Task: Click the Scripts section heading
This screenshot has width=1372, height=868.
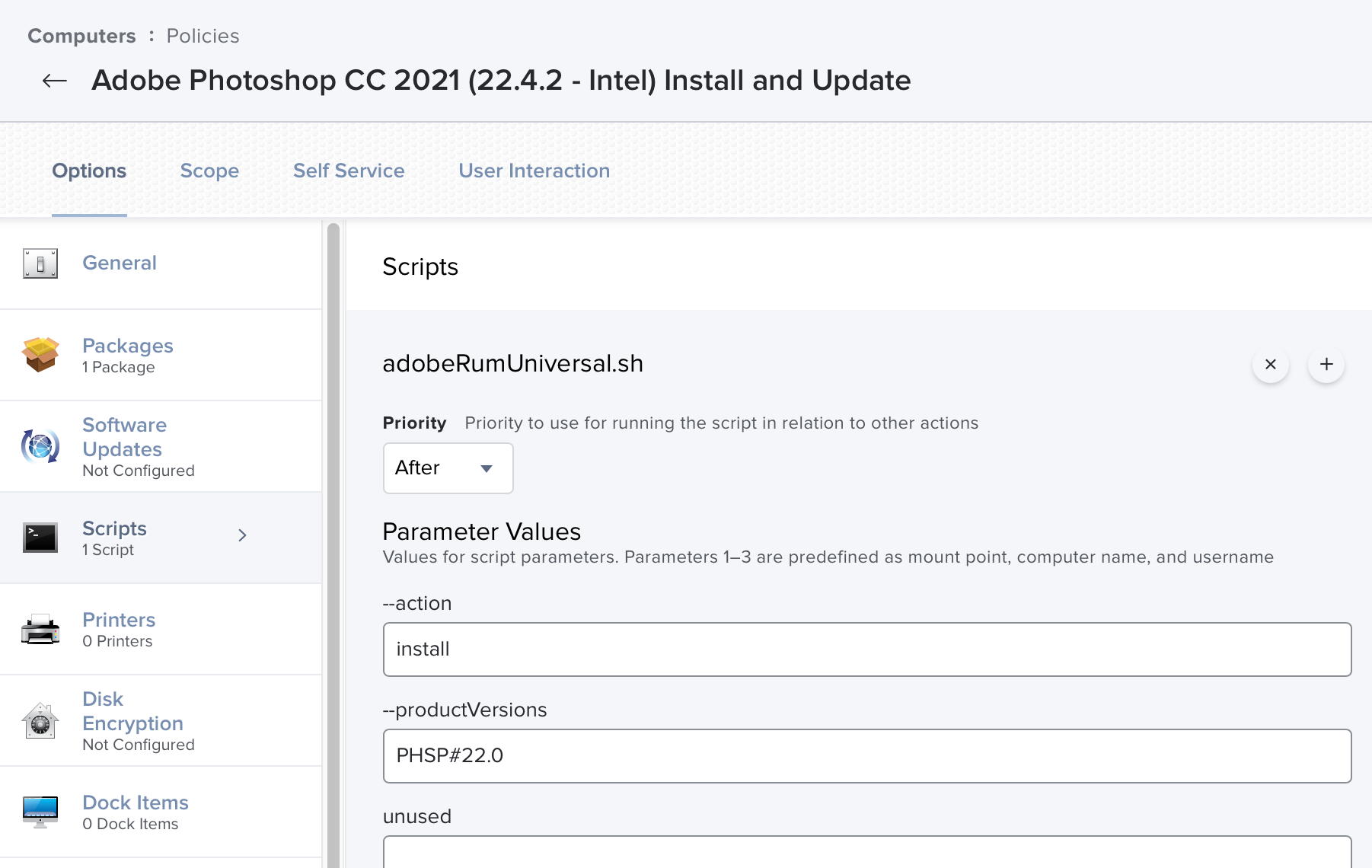Action: [420, 267]
